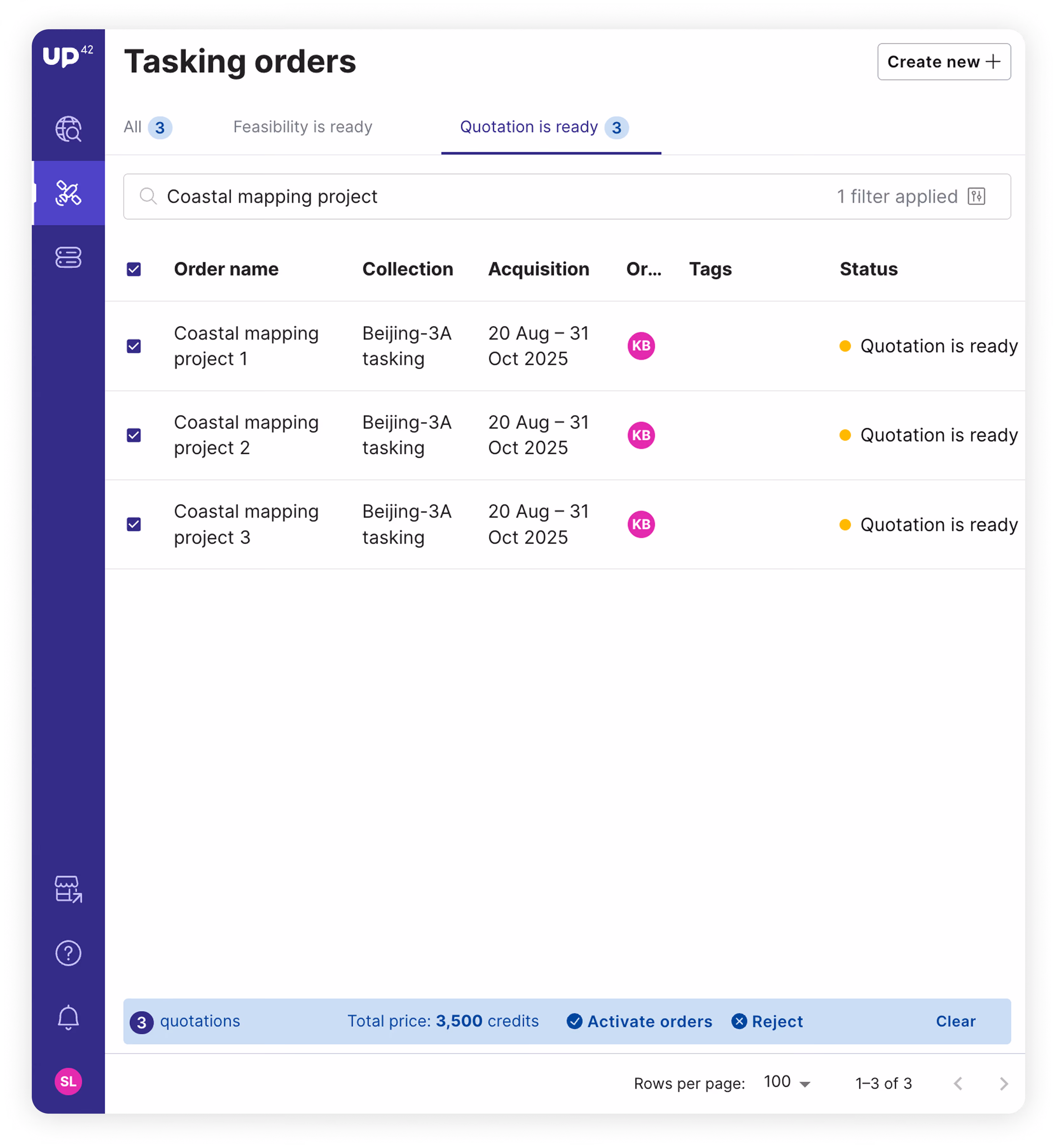Click Reject in the bulk action bar

click(x=767, y=1021)
